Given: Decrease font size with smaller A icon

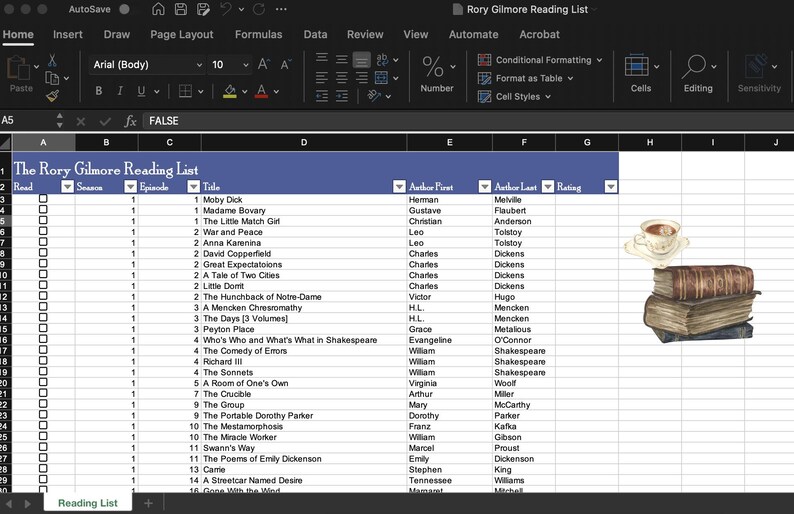Looking at the screenshot, I should click(286, 64).
